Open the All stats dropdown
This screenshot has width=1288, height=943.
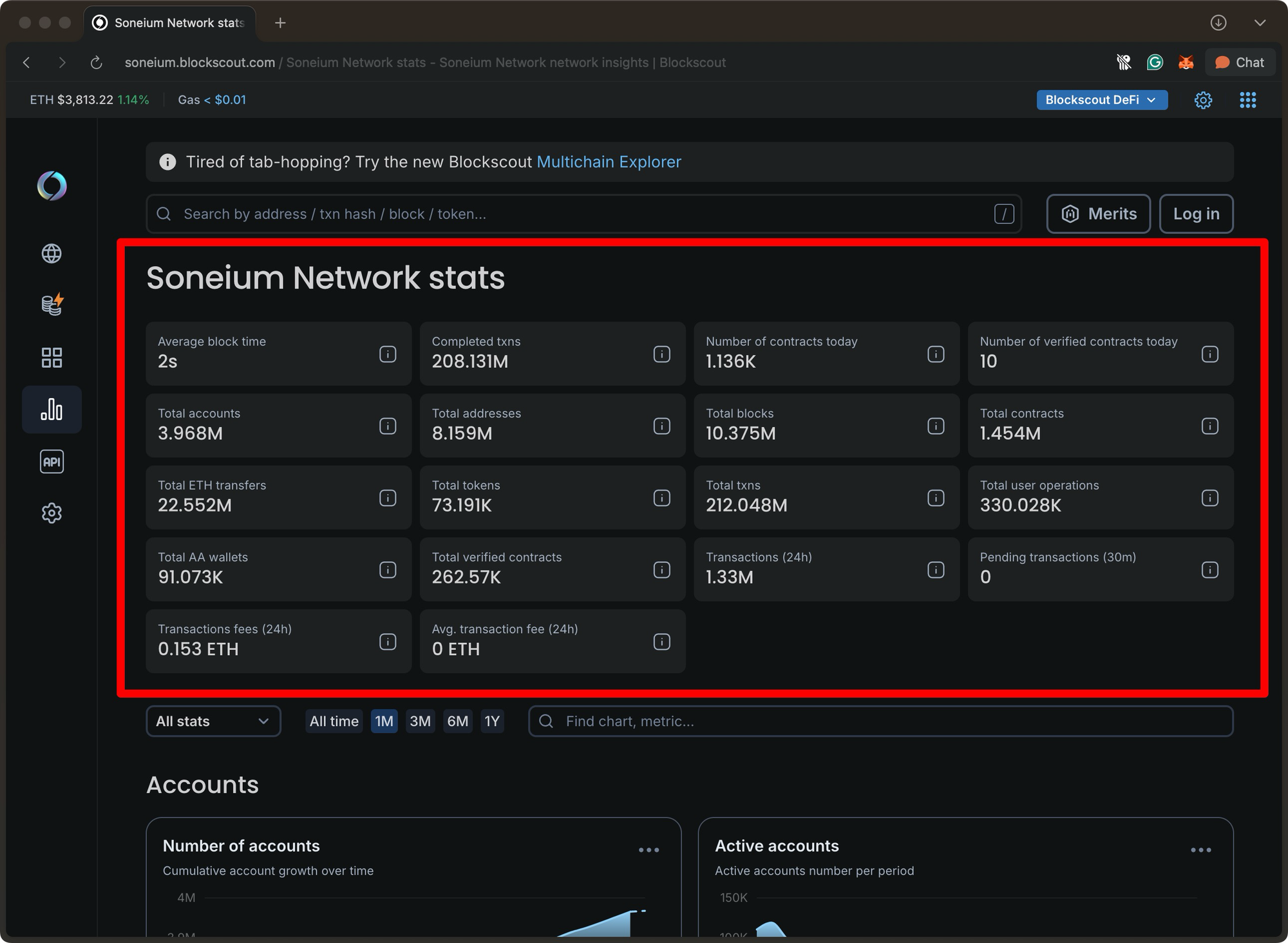click(x=213, y=721)
